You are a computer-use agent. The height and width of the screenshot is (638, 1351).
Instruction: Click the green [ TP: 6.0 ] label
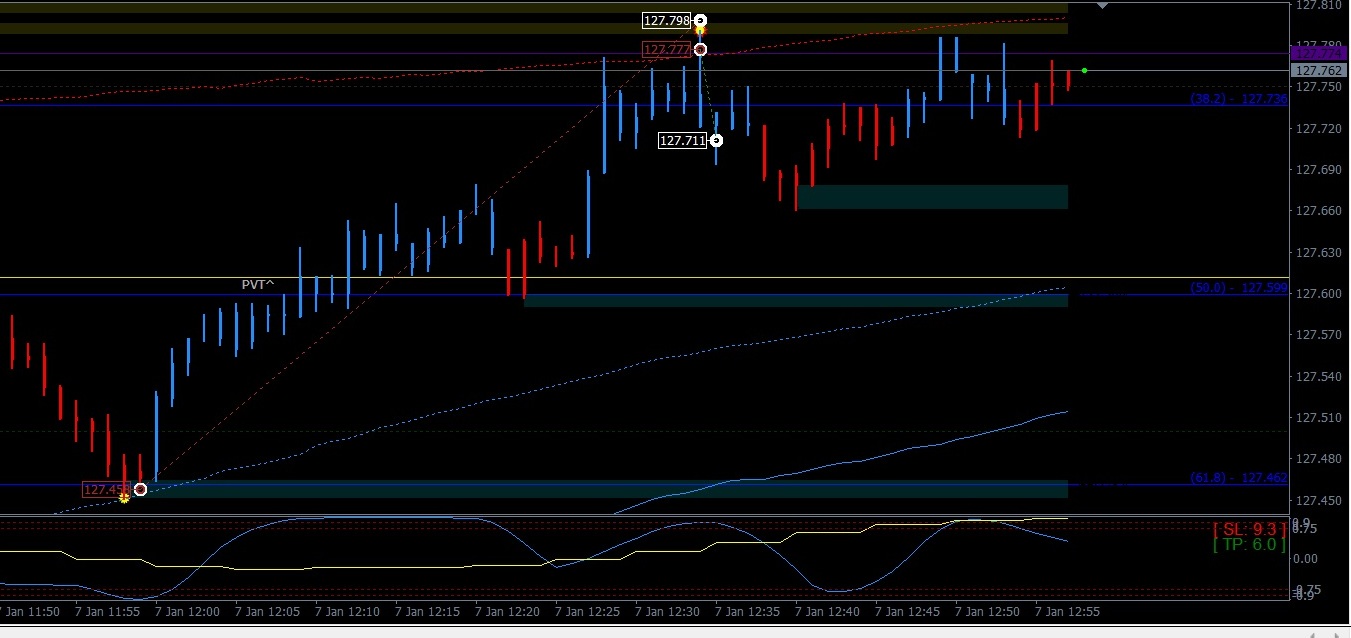pos(1249,545)
